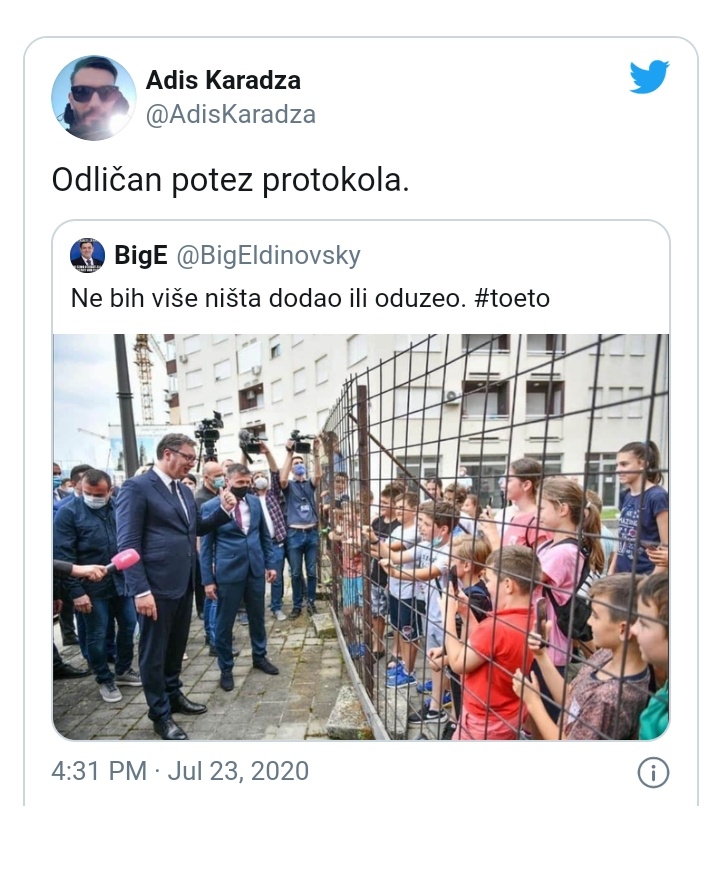
Task: Click the Twitter bird logo icon
Action: [x=649, y=76]
